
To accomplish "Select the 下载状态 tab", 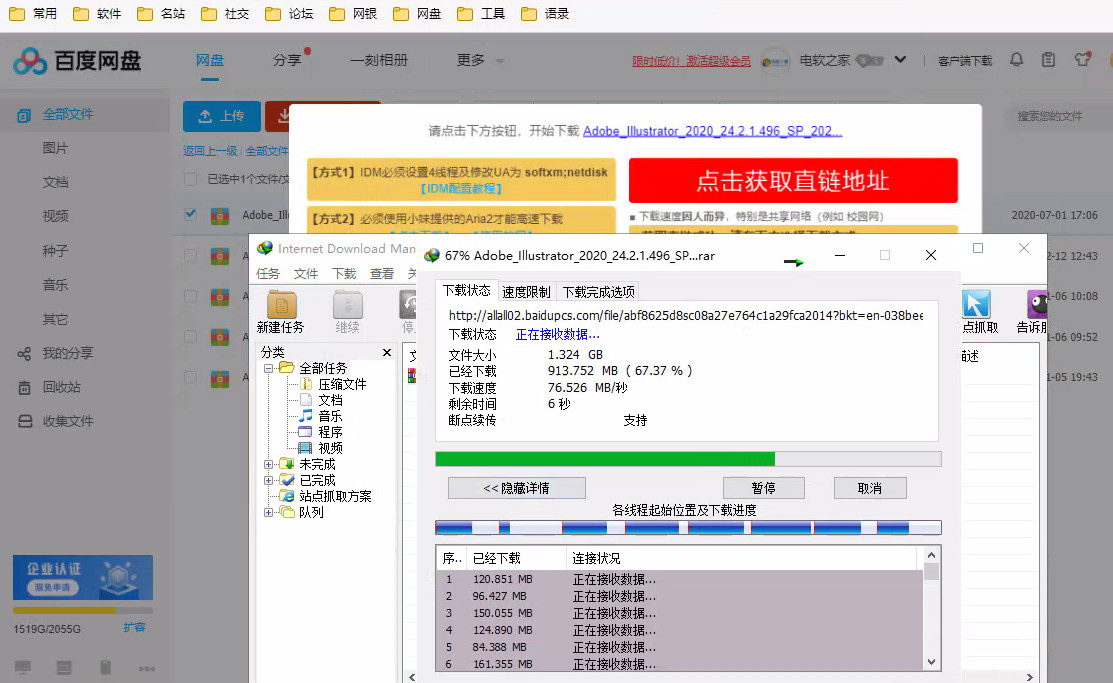I will [x=466, y=290].
